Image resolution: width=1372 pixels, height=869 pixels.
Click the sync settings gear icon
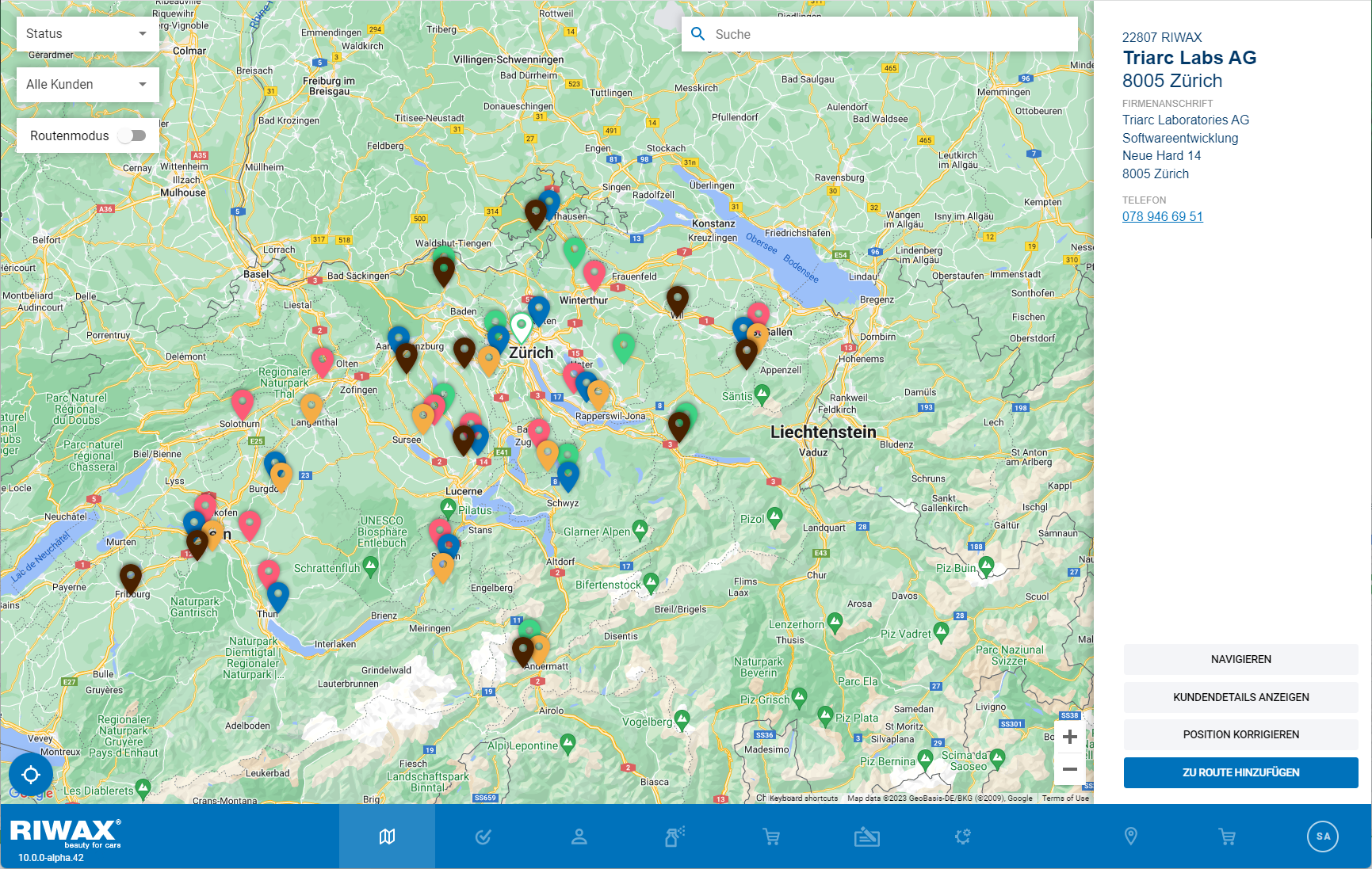click(962, 836)
